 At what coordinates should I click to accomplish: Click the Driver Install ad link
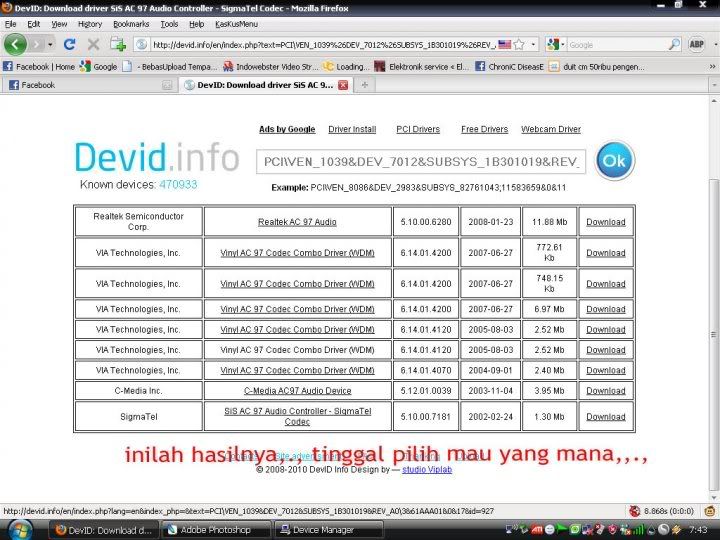[352, 129]
